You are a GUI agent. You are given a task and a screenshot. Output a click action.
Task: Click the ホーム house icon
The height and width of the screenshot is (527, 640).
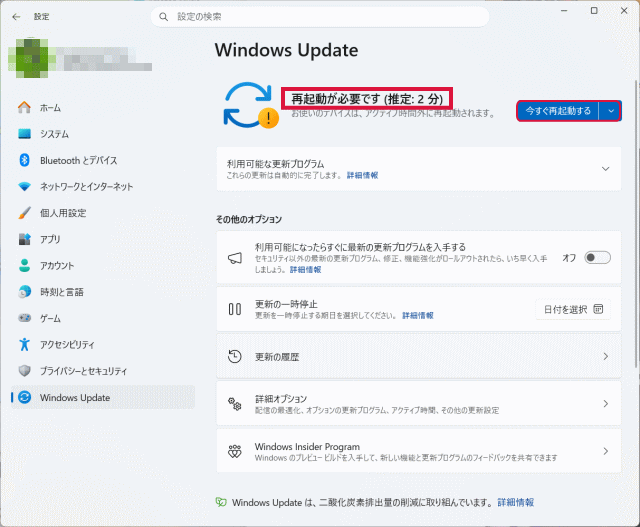click(x=24, y=108)
